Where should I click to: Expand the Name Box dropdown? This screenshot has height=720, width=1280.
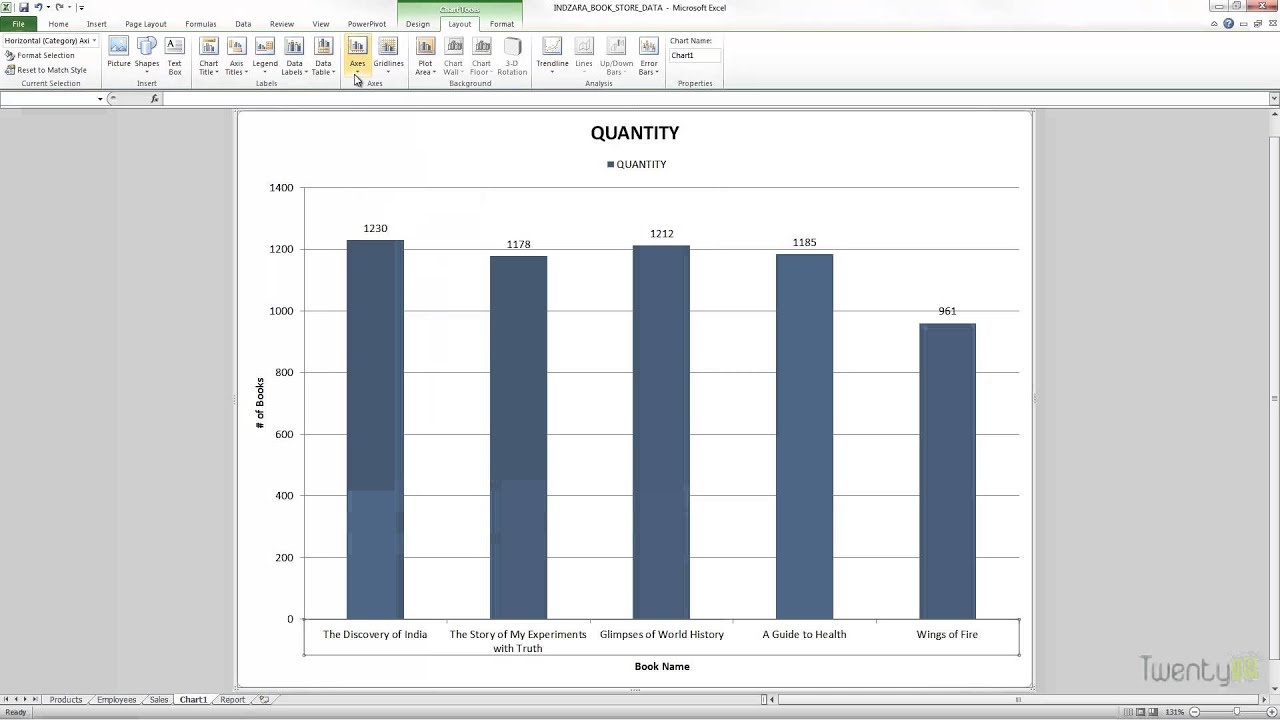[x=100, y=98]
